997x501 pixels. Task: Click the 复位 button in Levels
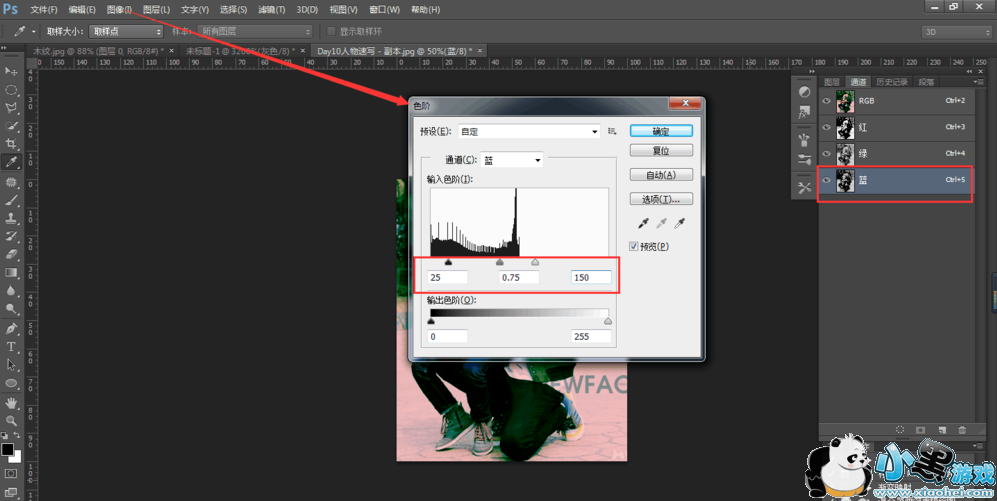[661, 151]
